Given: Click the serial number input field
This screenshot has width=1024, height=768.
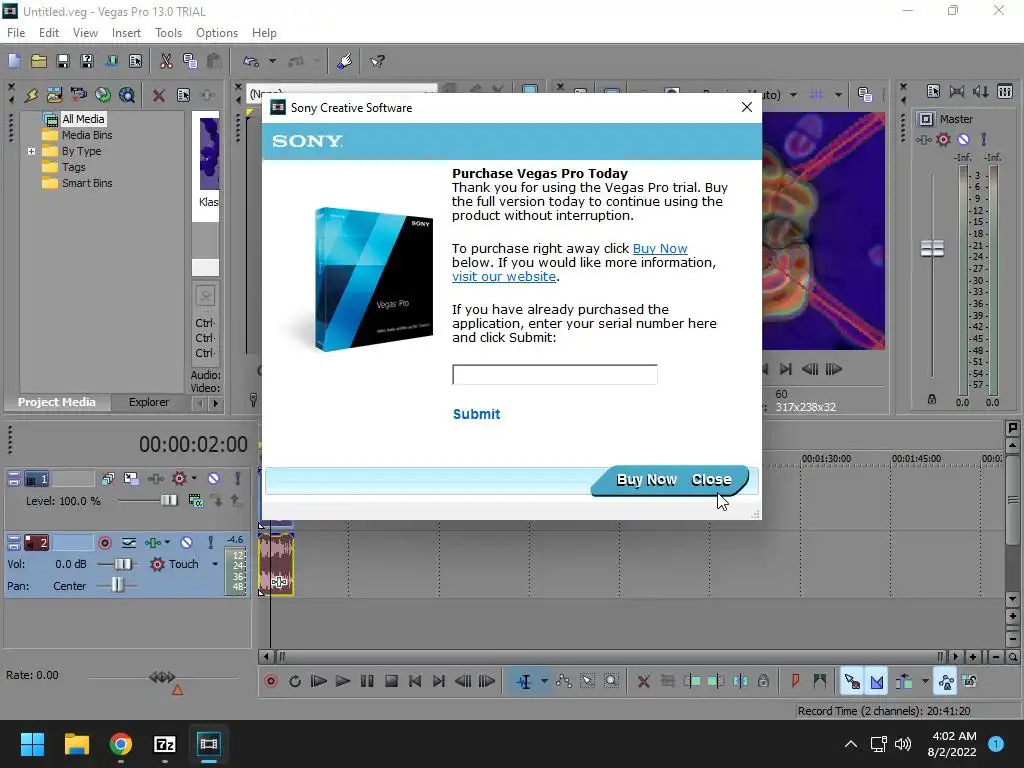Looking at the screenshot, I should coord(554,375).
